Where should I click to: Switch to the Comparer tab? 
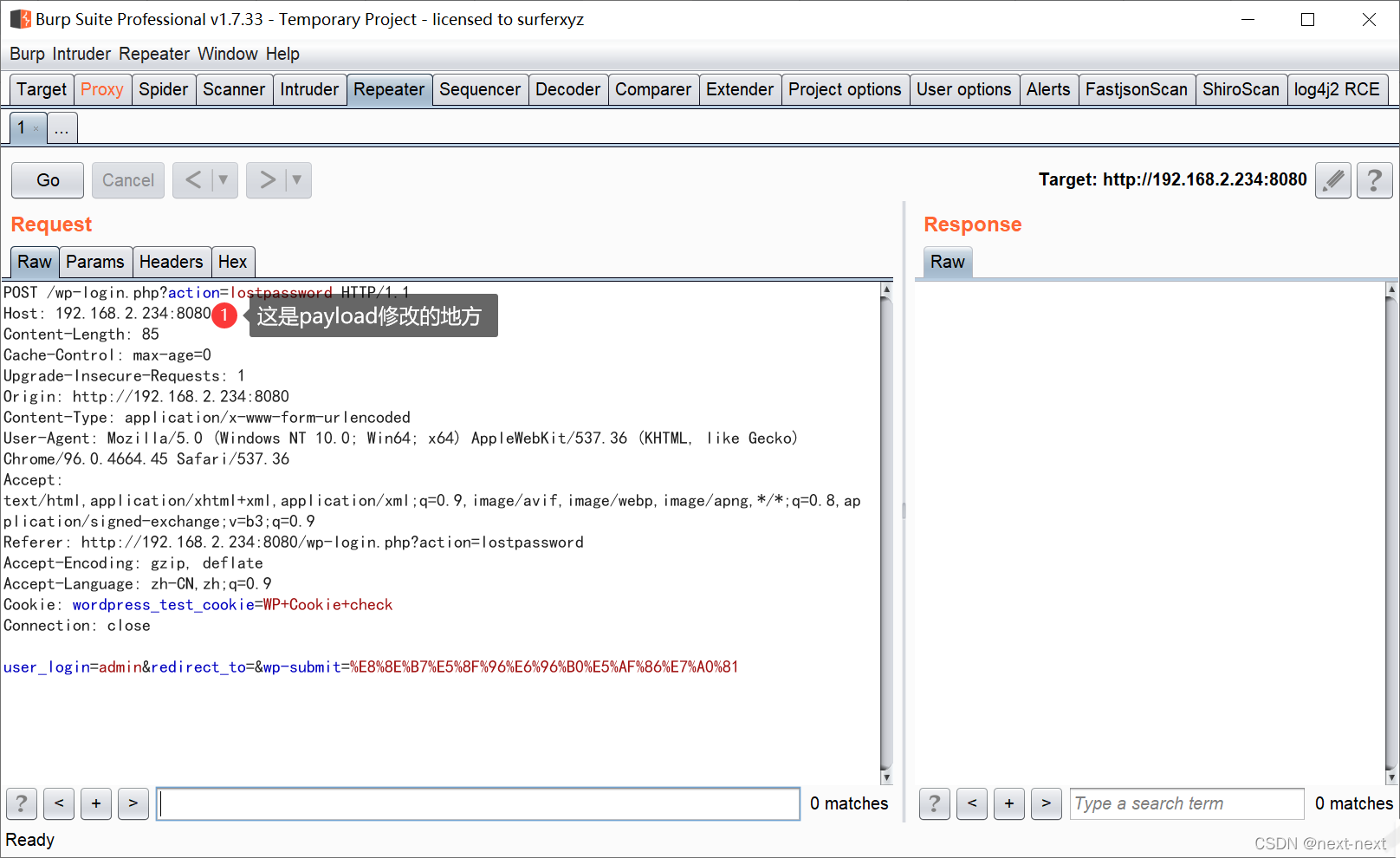[653, 89]
